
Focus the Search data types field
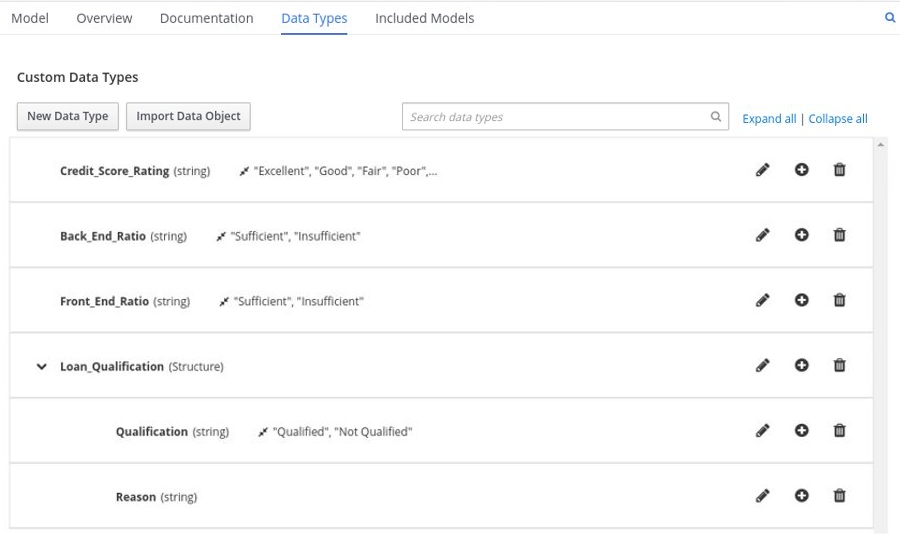click(555, 117)
